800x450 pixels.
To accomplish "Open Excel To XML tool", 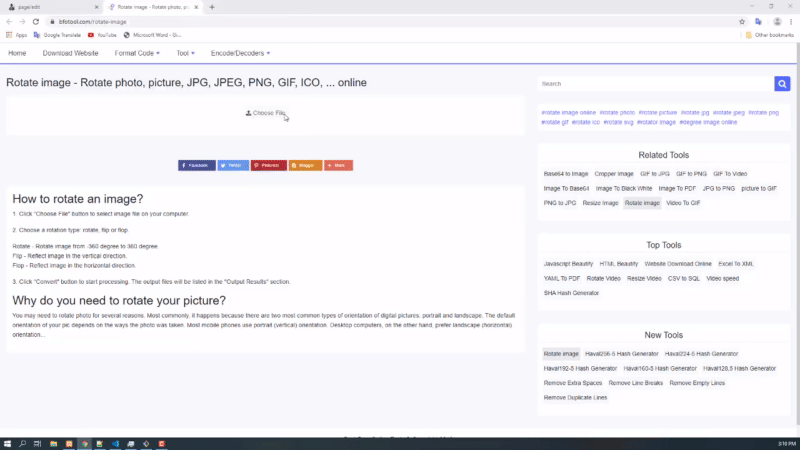I will (736, 264).
